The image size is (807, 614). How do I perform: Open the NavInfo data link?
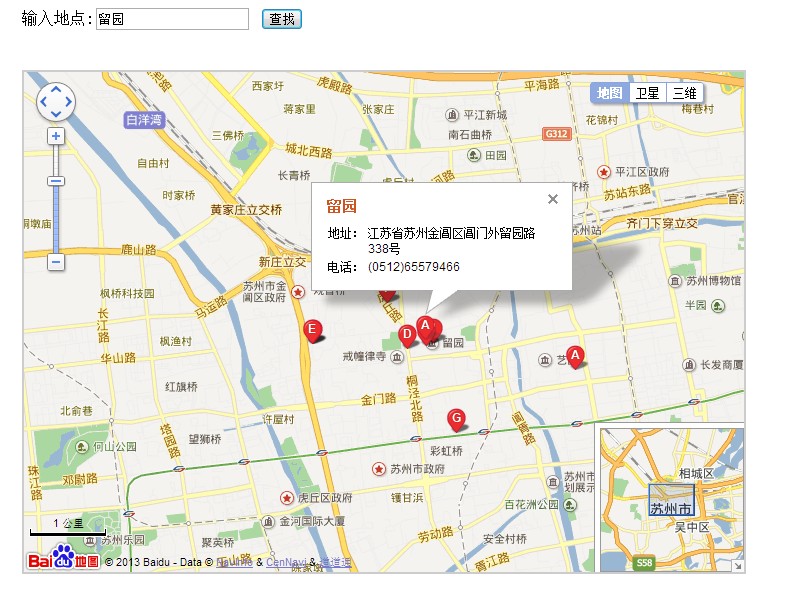[x=234, y=562]
